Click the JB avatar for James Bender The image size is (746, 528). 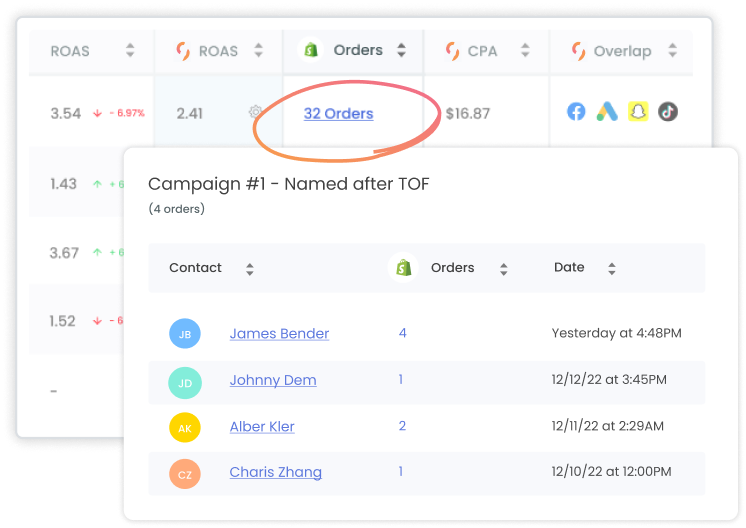point(185,334)
